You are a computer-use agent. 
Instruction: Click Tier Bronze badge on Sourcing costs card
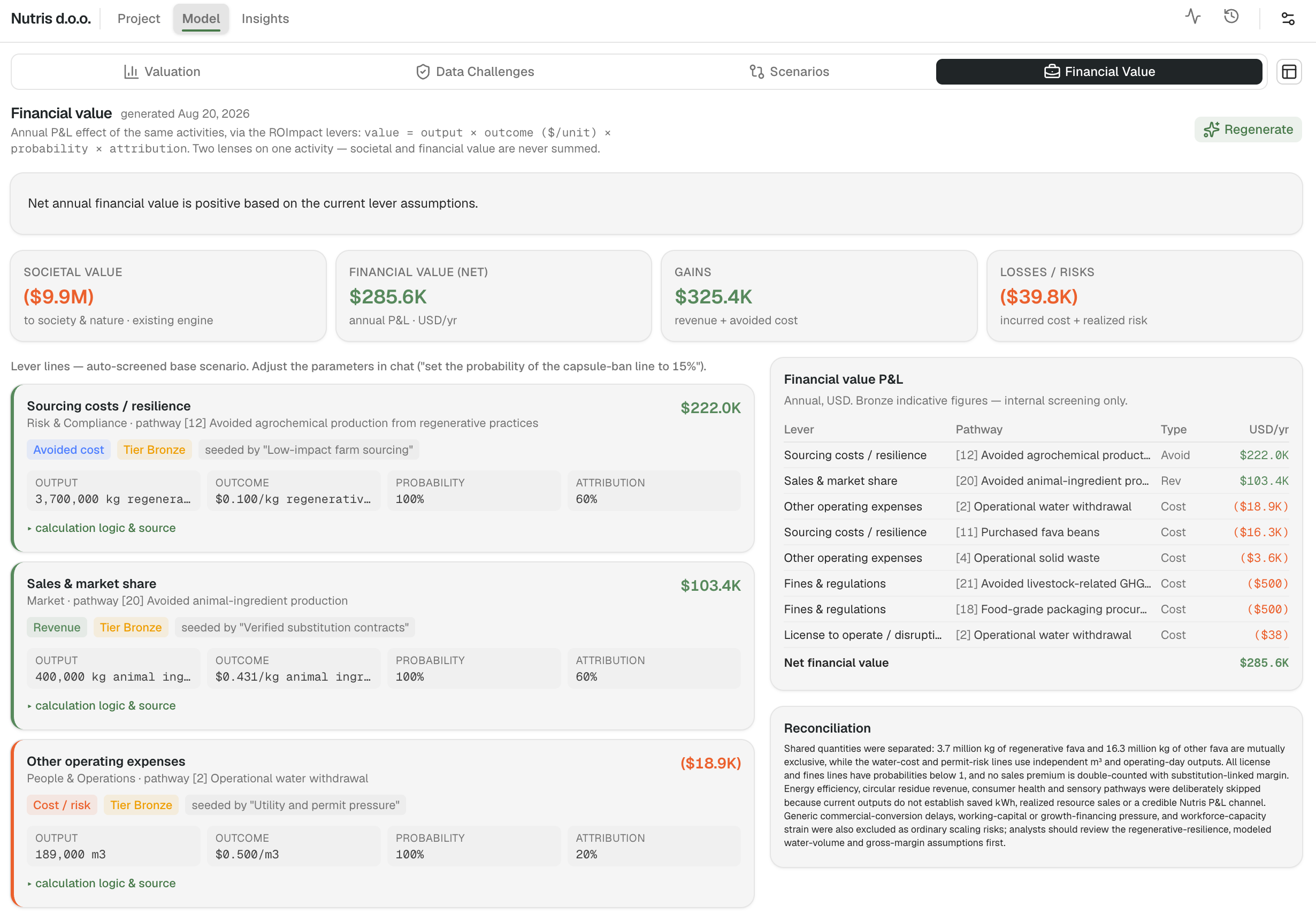pos(155,450)
